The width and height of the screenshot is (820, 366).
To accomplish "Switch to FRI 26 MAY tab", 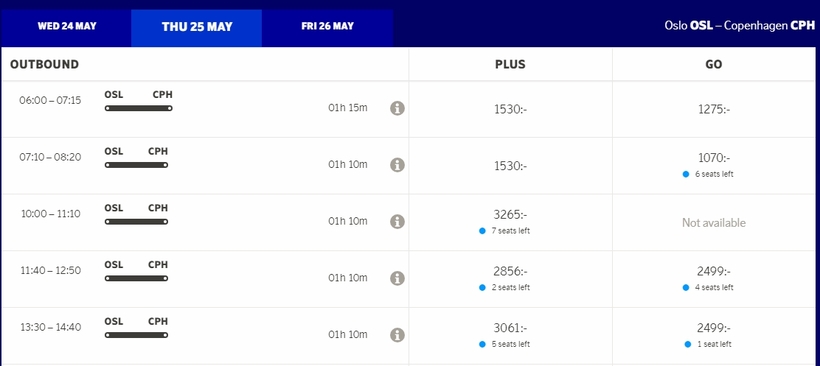I will point(327,26).
